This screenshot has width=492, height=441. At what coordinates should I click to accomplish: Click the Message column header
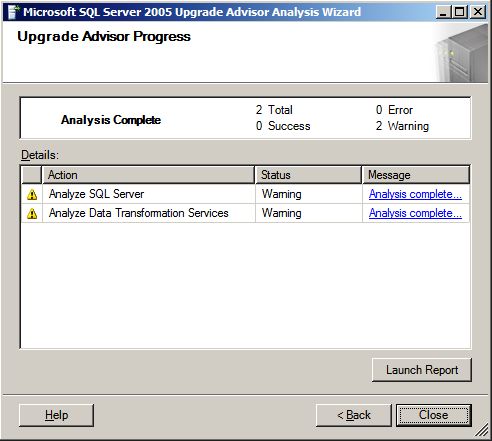416,175
